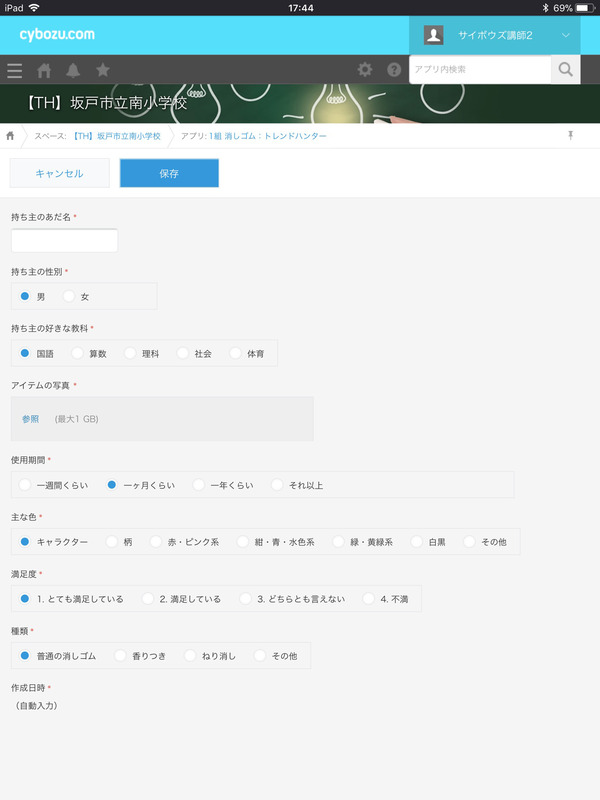This screenshot has height=800, width=600.
Task: Open bookmarks star icon
Action: click(x=102, y=70)
